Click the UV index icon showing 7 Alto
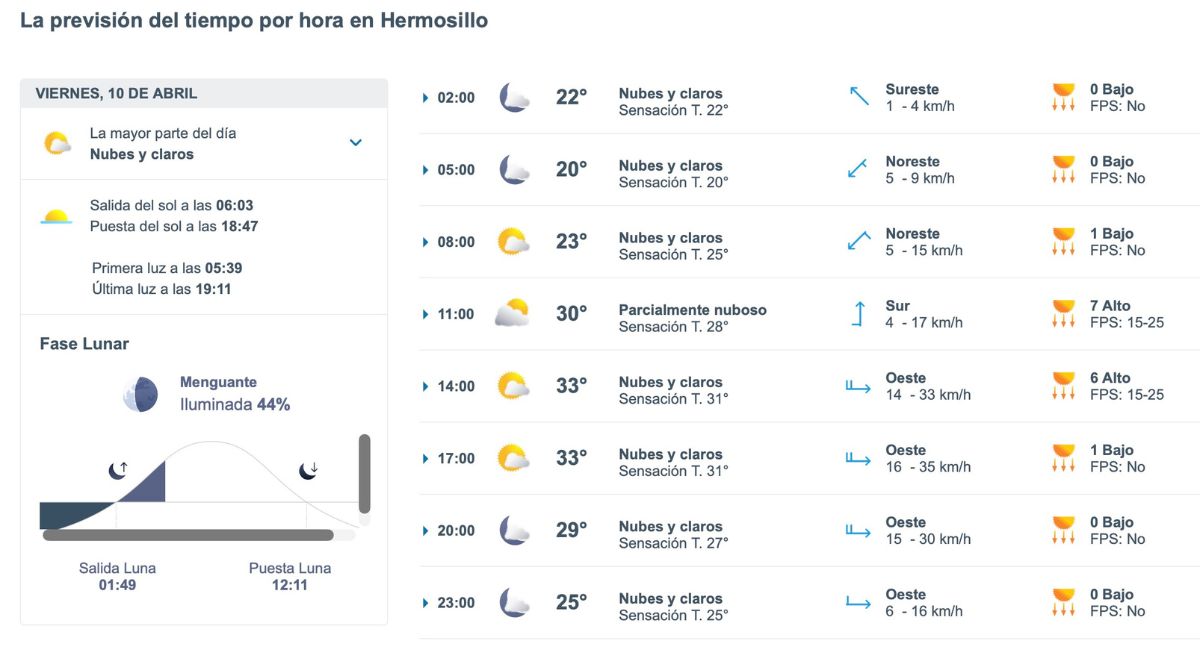 (x=1063, y=314)
